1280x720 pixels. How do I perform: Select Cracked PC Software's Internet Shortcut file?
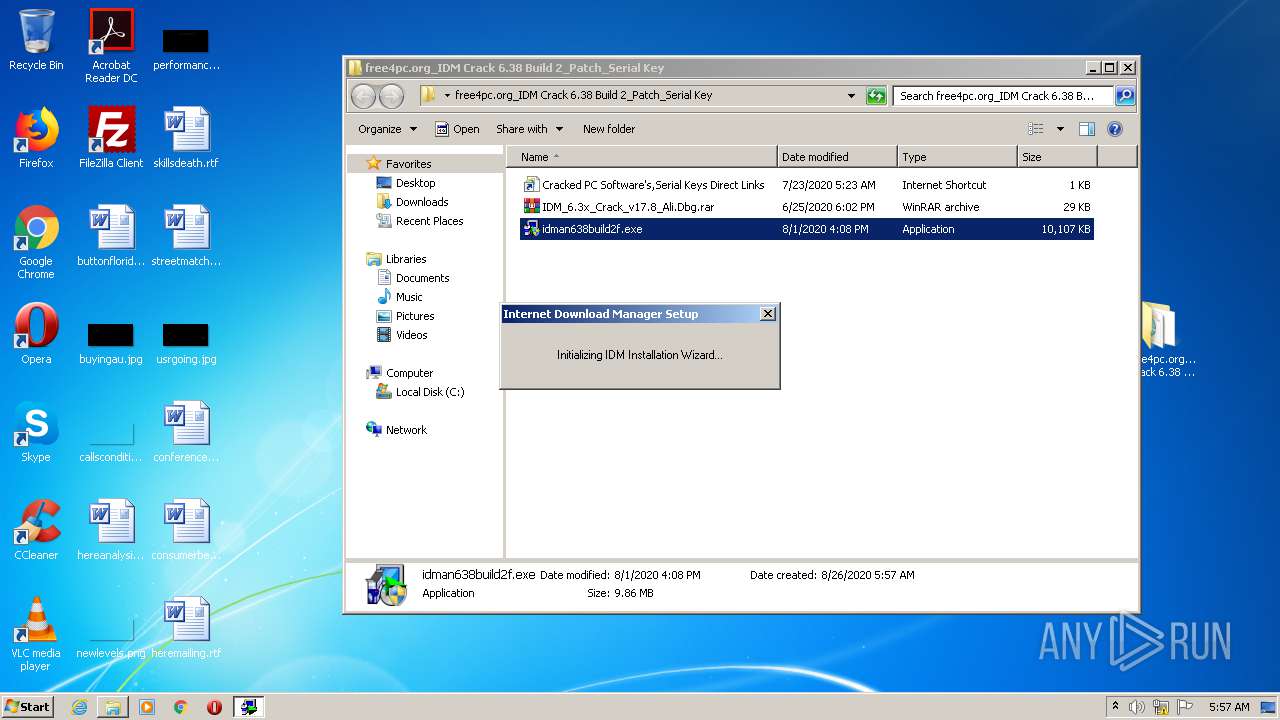pyautogui.click(x=806, y=185)
